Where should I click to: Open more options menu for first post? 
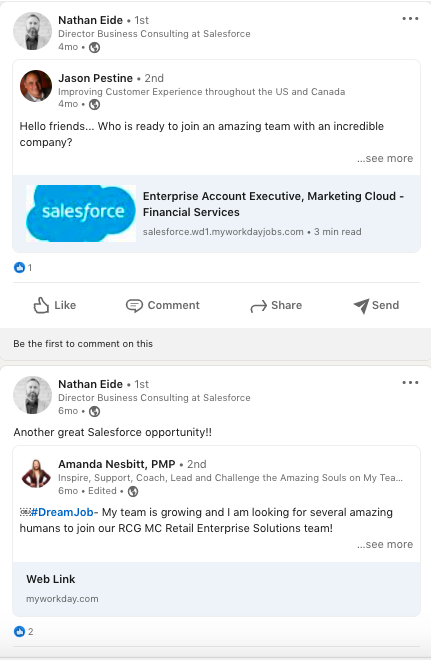410,19
